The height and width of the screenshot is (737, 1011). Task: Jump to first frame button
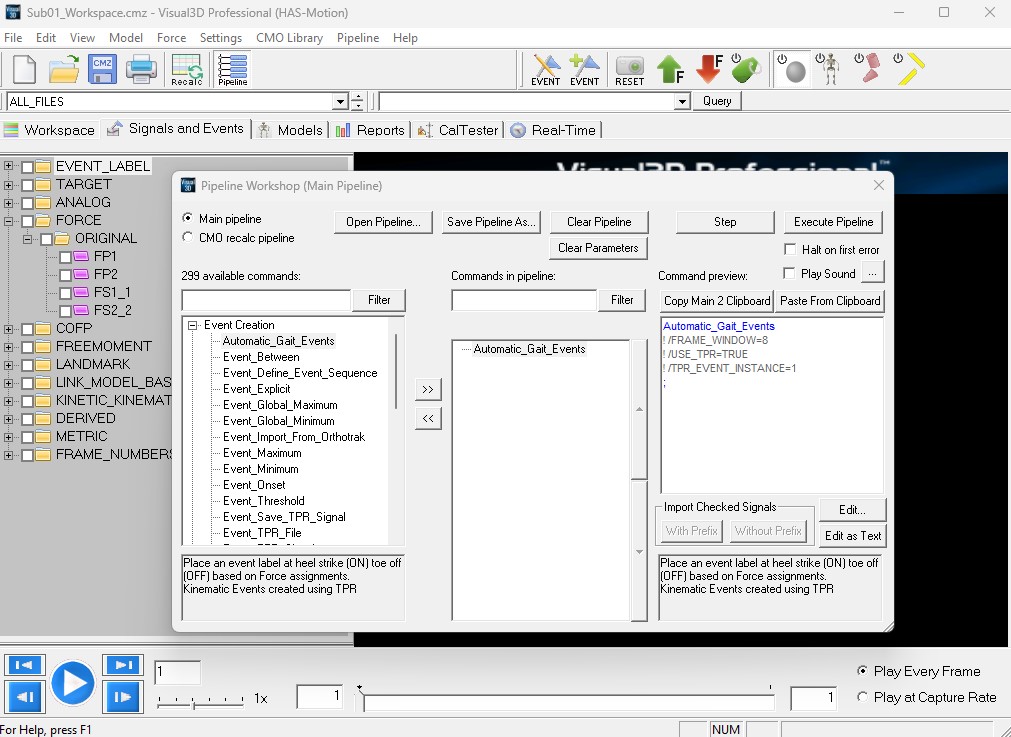point(25,665)
